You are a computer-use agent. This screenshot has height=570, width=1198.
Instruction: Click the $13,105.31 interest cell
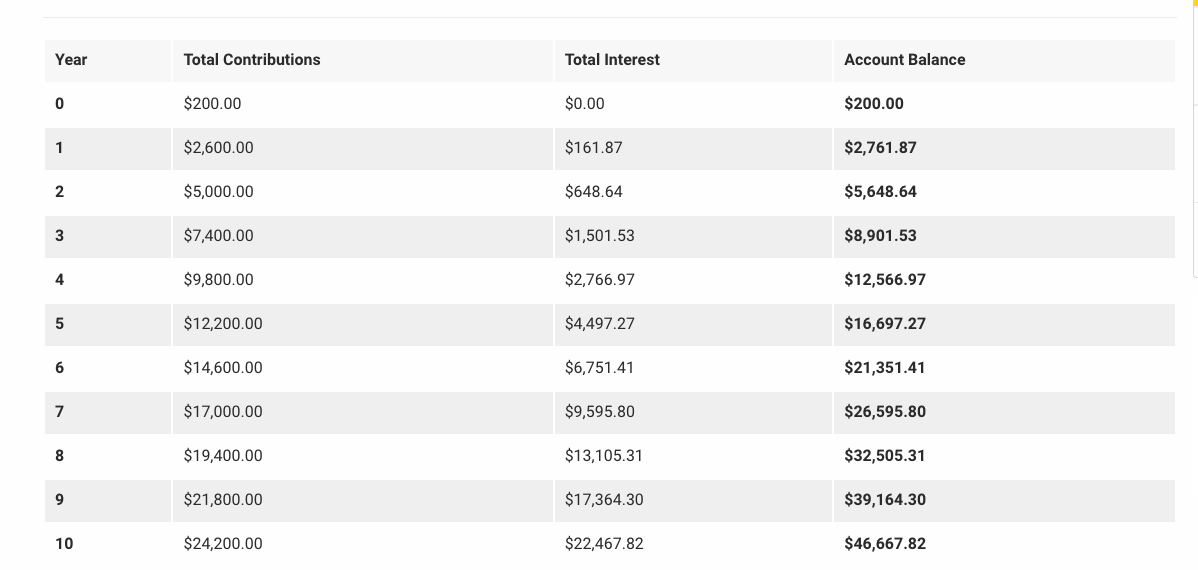[x=604, y=456]
